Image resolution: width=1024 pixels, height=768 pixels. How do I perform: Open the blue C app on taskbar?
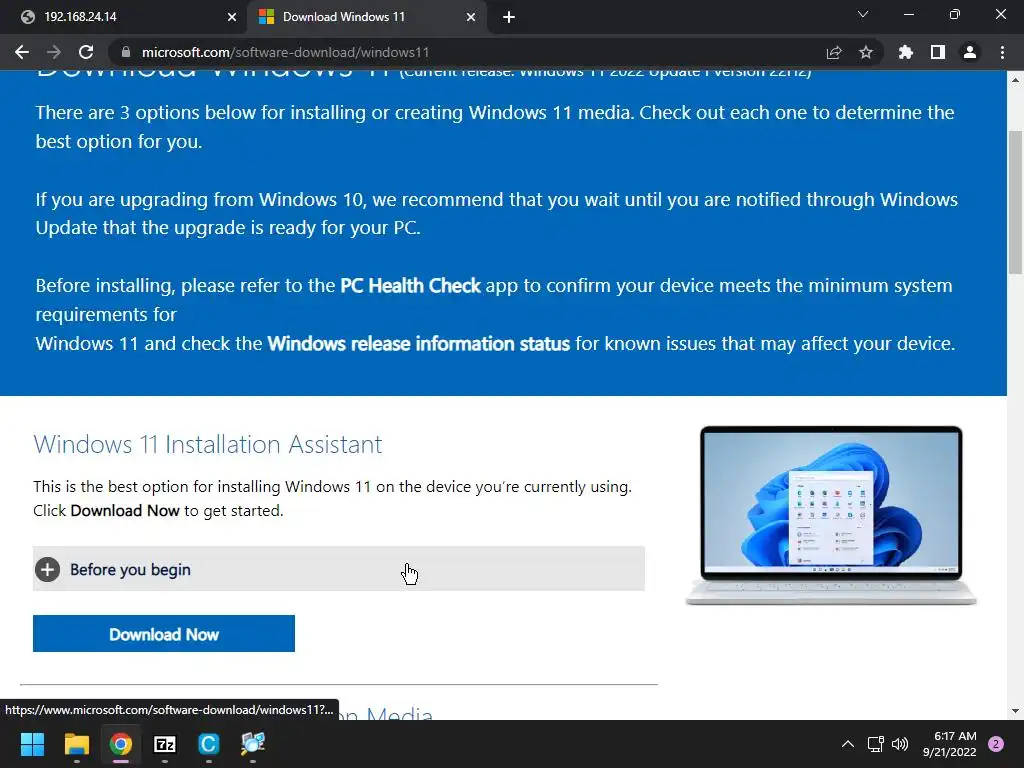click(208, 744)
